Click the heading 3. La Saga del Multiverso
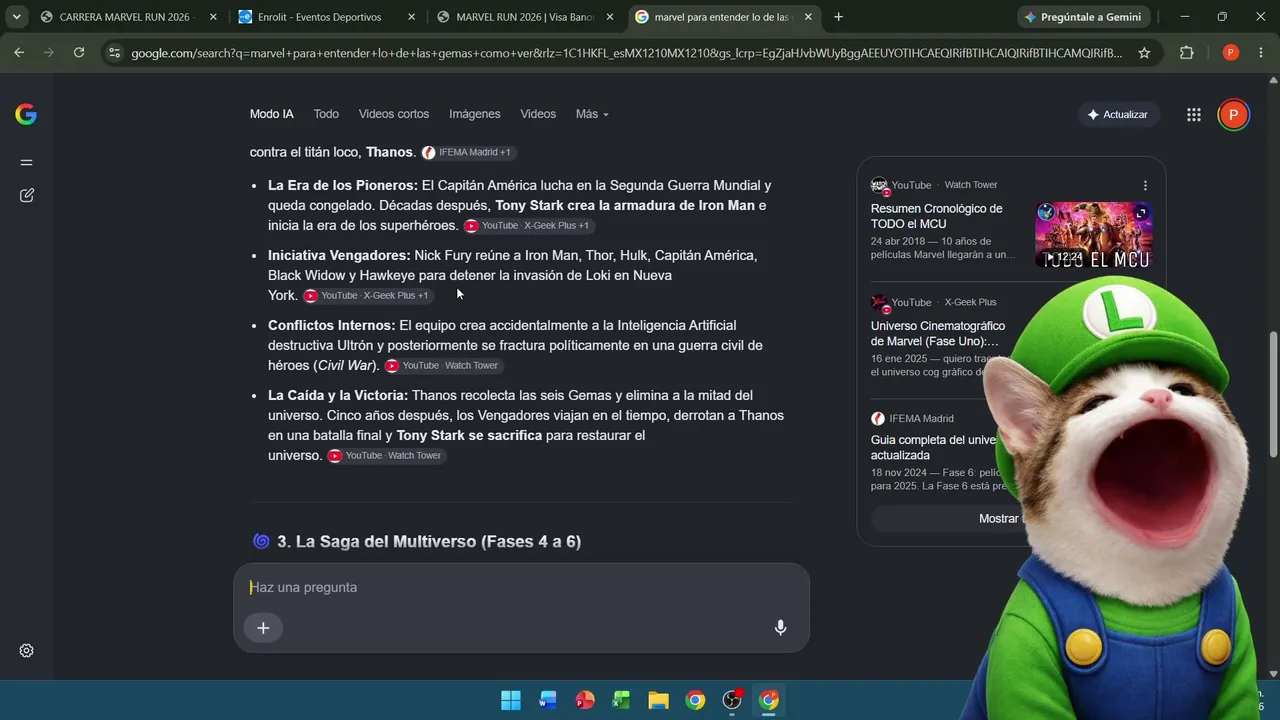The image size is (1280, 720). [429, 541]
